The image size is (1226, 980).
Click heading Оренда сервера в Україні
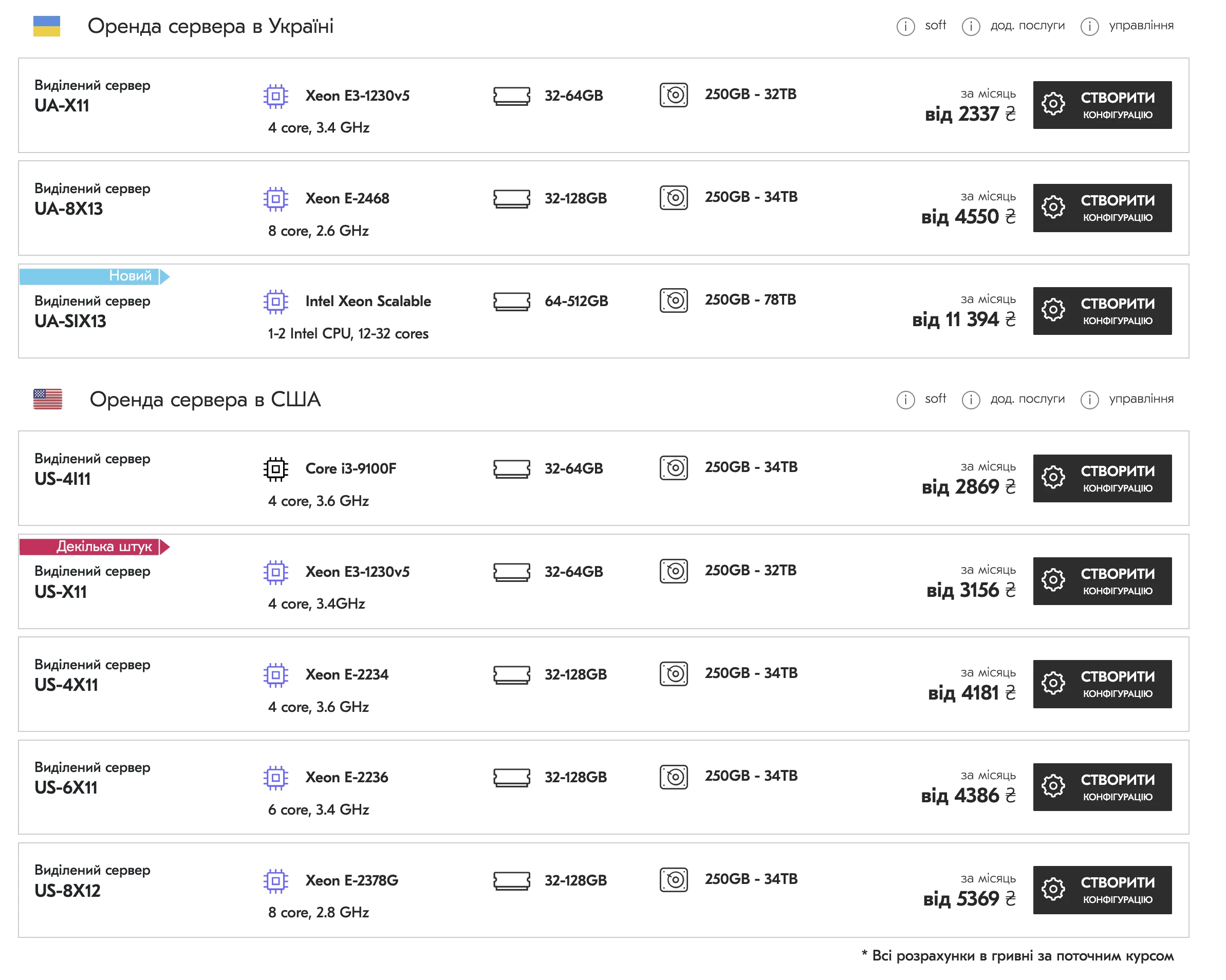click(x=210, y=26)
